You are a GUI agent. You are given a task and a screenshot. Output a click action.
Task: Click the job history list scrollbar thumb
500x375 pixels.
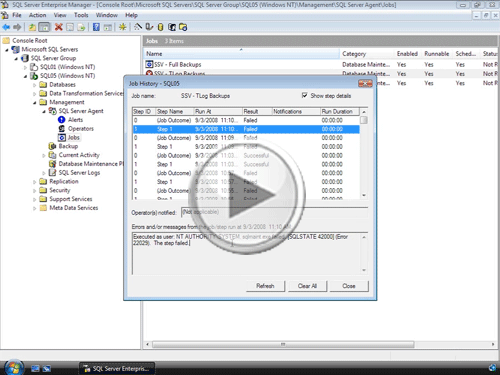tap(364, 120)
